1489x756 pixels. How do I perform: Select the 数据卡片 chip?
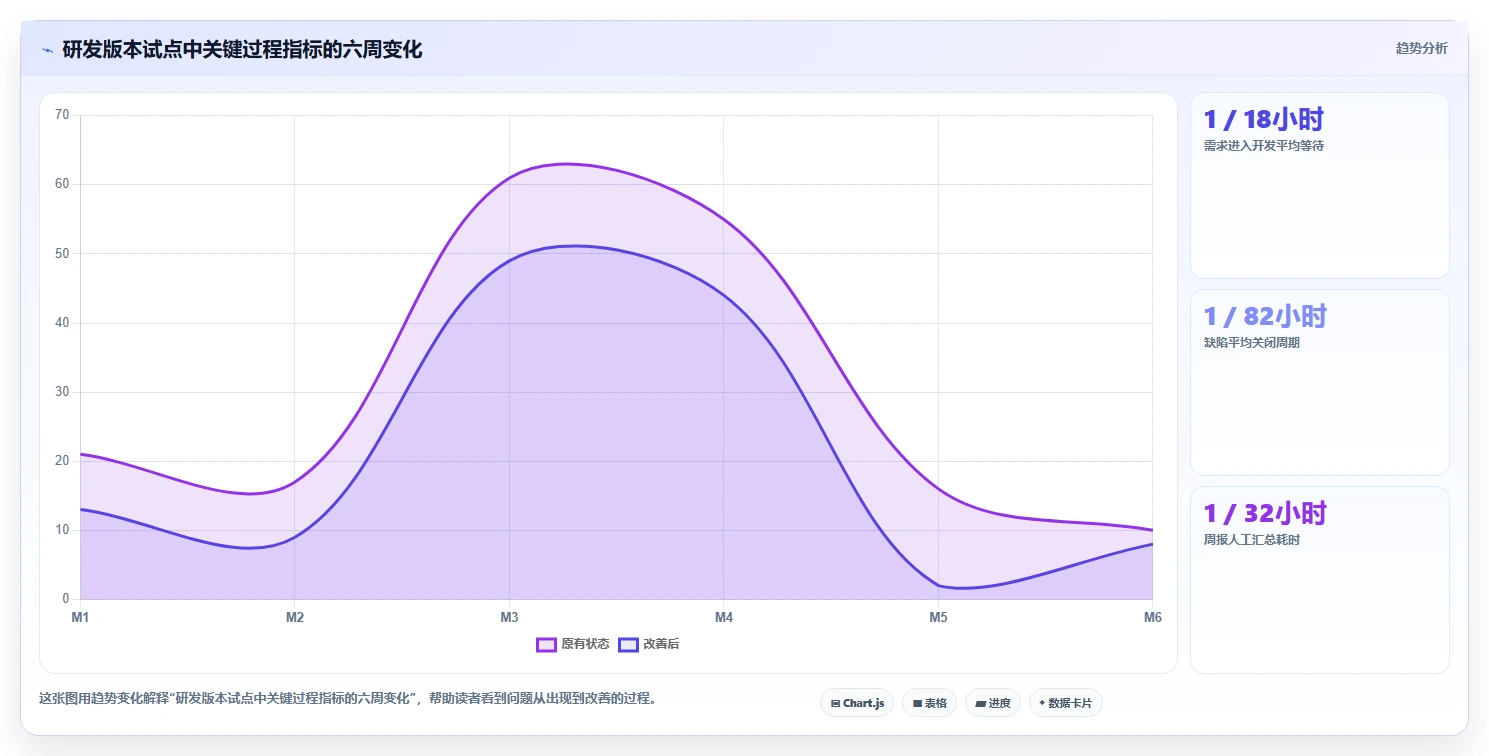point(1065,703)
